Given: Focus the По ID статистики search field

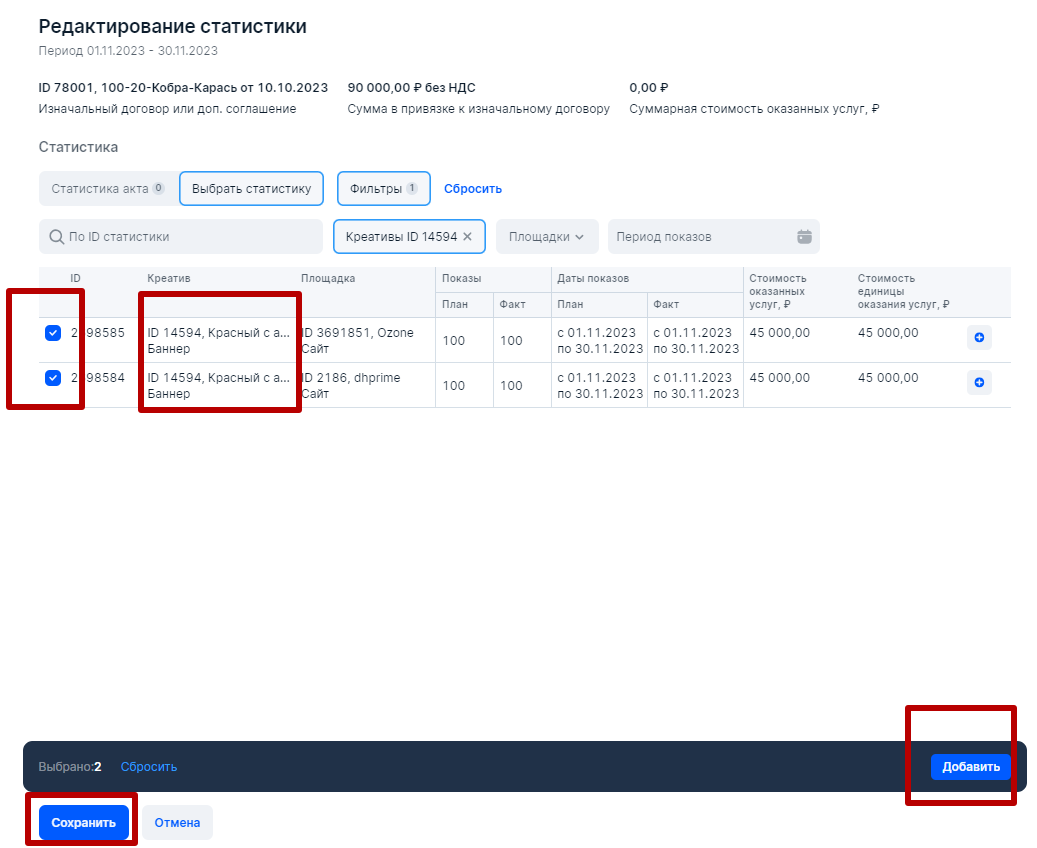Looking at the screenshot, I should point(190,237).
